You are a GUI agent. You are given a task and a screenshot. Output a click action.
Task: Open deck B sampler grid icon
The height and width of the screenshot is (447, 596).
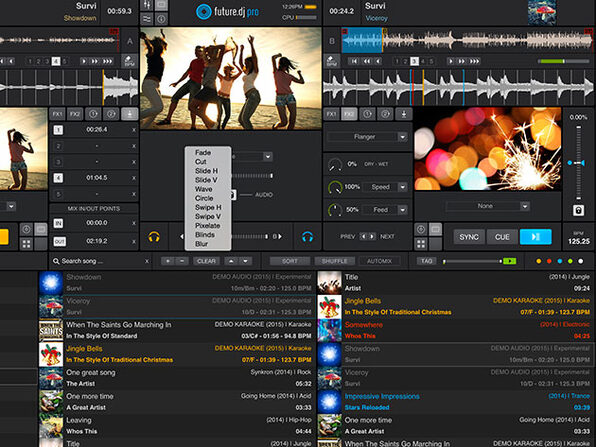tap(421, 244)
